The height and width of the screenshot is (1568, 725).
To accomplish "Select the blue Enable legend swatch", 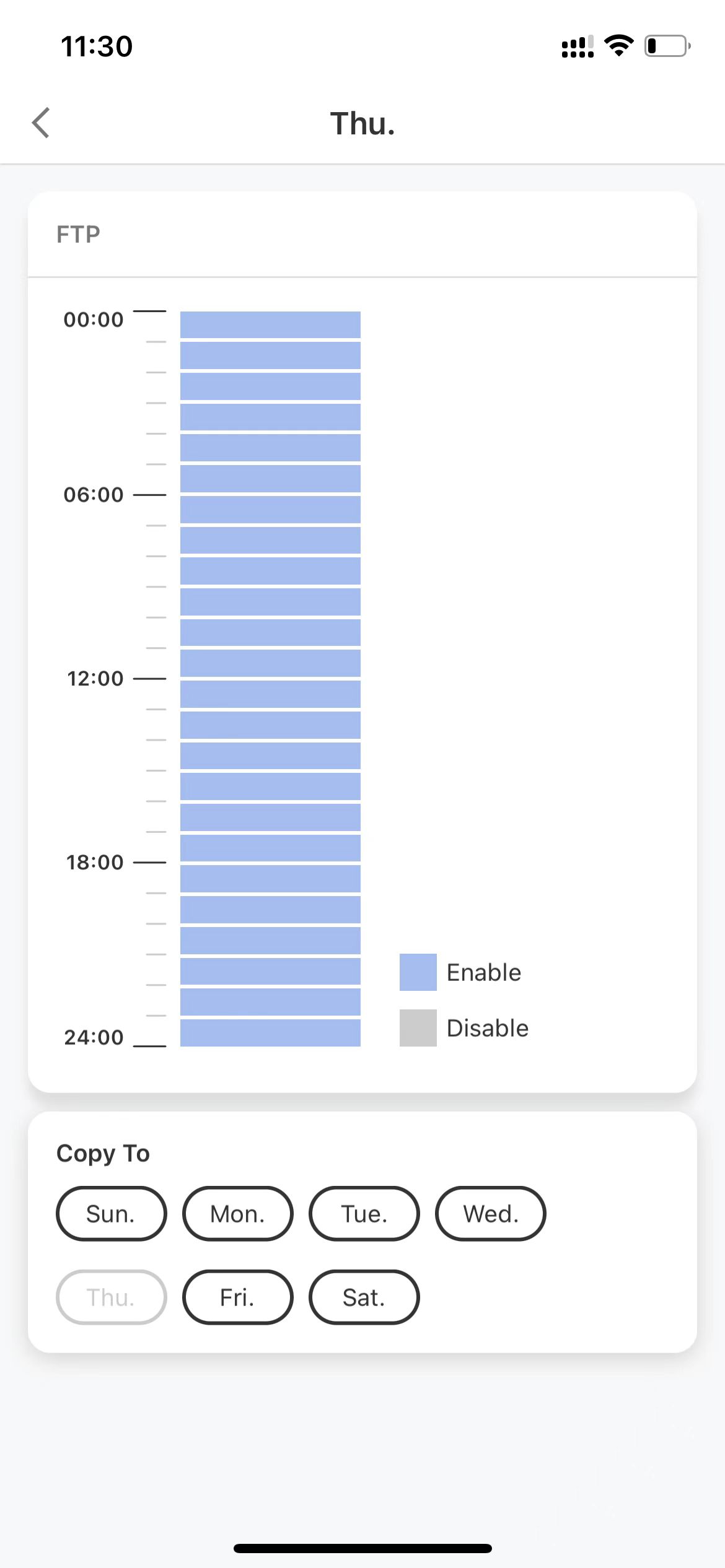I will pos(418,972).
